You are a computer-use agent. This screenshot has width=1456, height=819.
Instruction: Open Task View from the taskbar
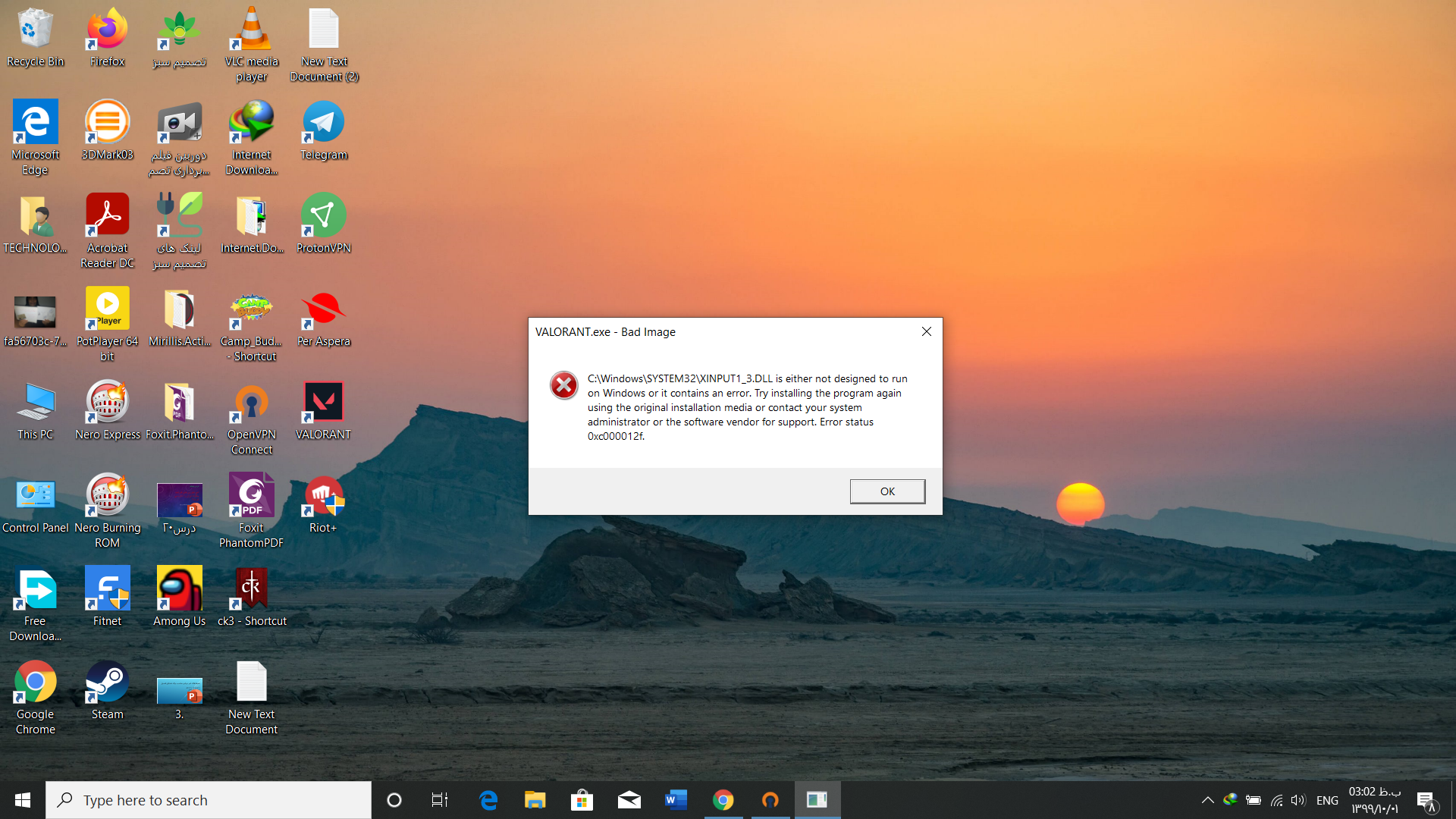[440, 800]
